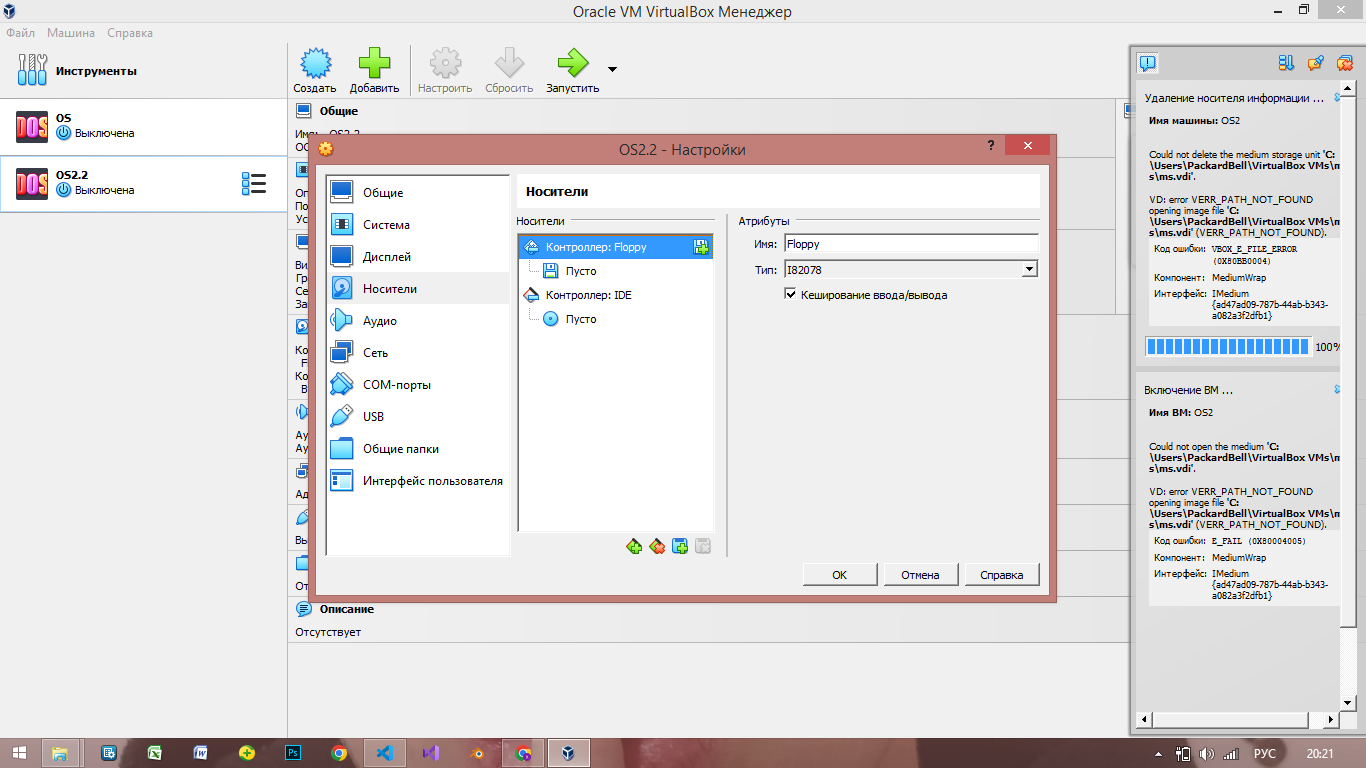Select the Контроллер: IDE tree item
1366x768 pixels.
coord(588,295)
